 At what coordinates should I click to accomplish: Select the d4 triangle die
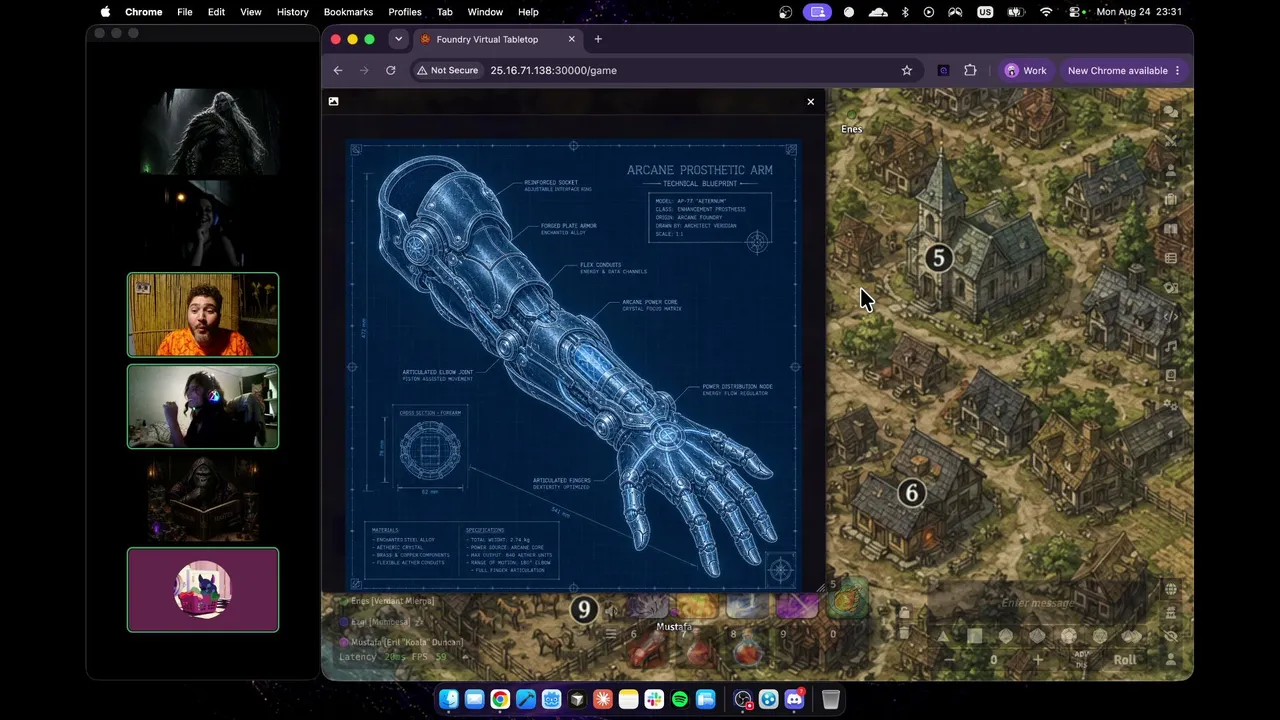pyautogui.click(x=943, y=636)
